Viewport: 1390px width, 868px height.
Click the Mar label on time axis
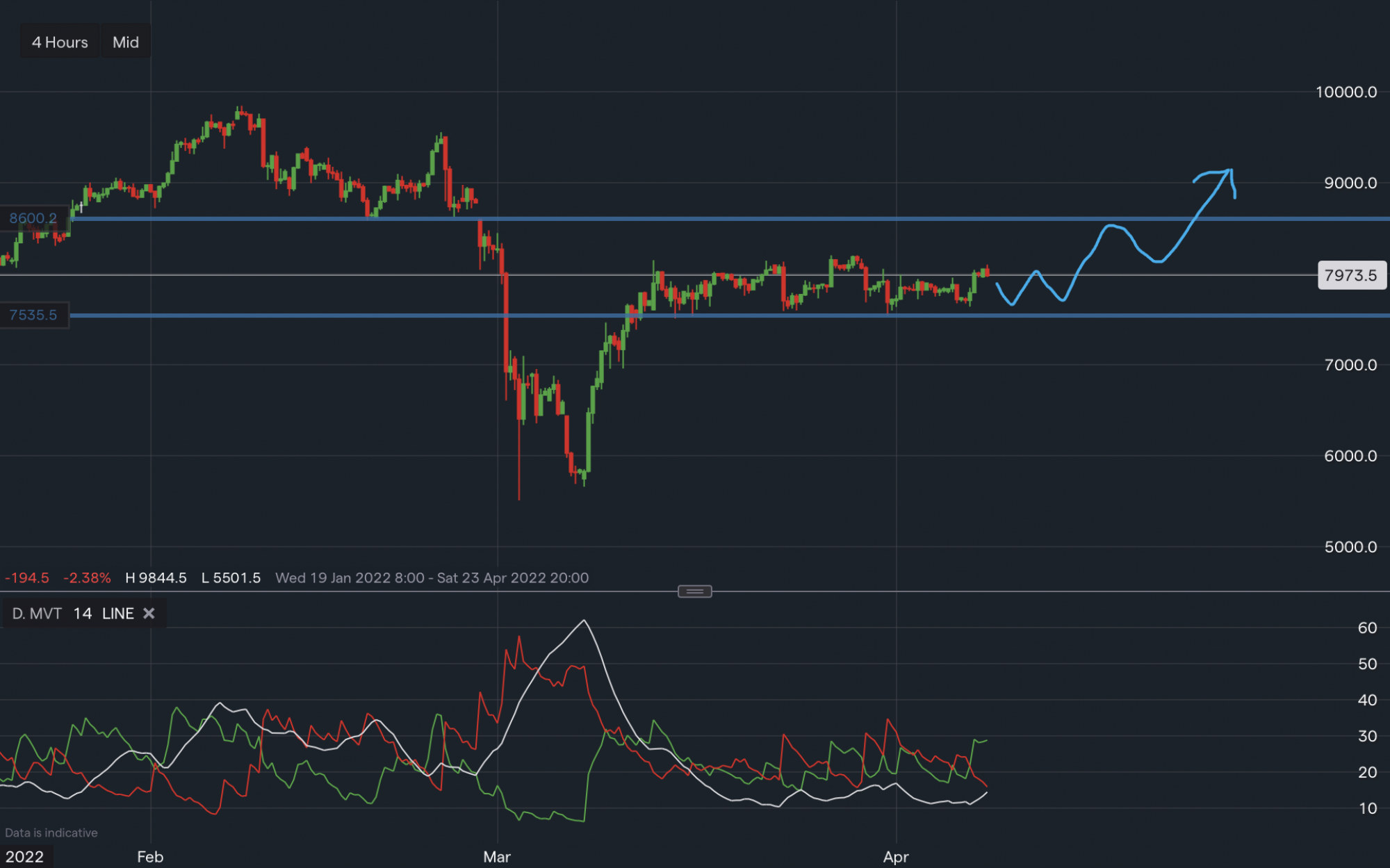pos(497,857)
